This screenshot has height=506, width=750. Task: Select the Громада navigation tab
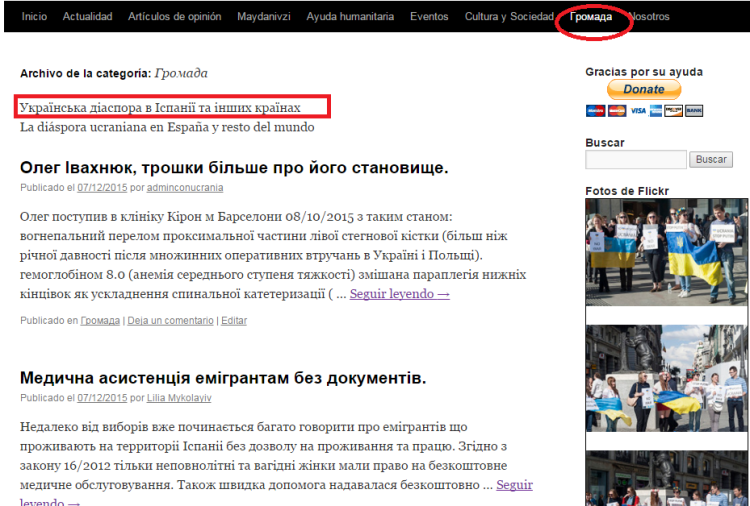[x=591, y=17]
